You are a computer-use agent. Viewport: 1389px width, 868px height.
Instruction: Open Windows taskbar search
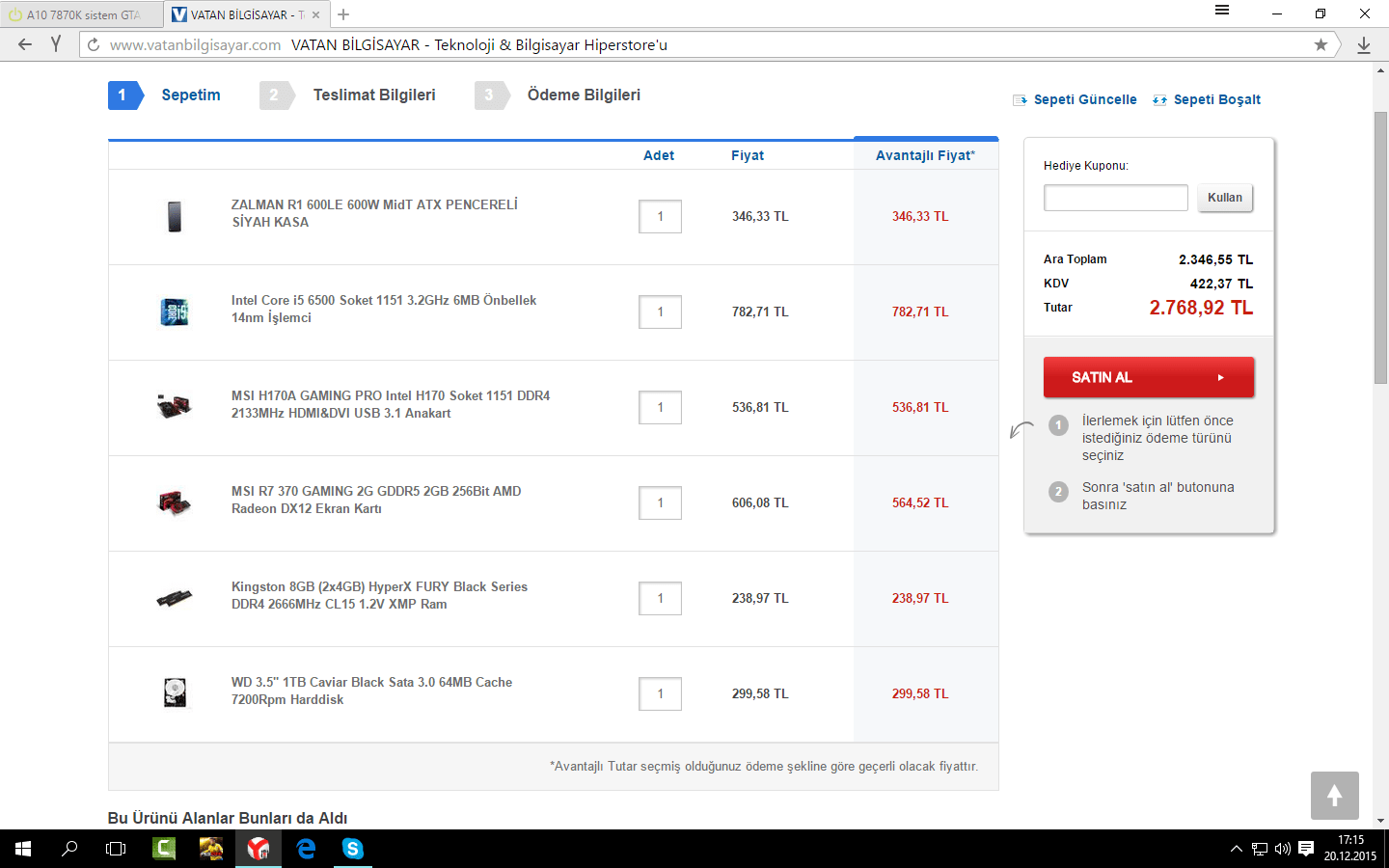[69, 849]
